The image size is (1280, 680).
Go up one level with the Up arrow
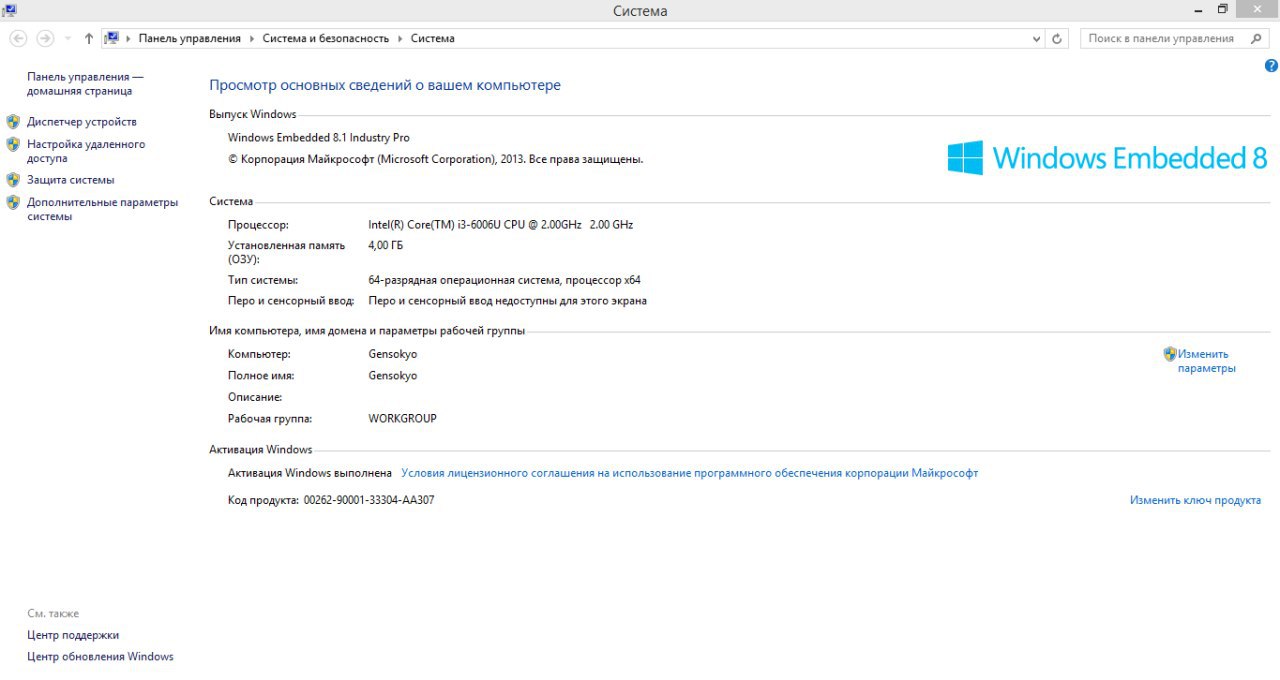[x=89, y=38]
